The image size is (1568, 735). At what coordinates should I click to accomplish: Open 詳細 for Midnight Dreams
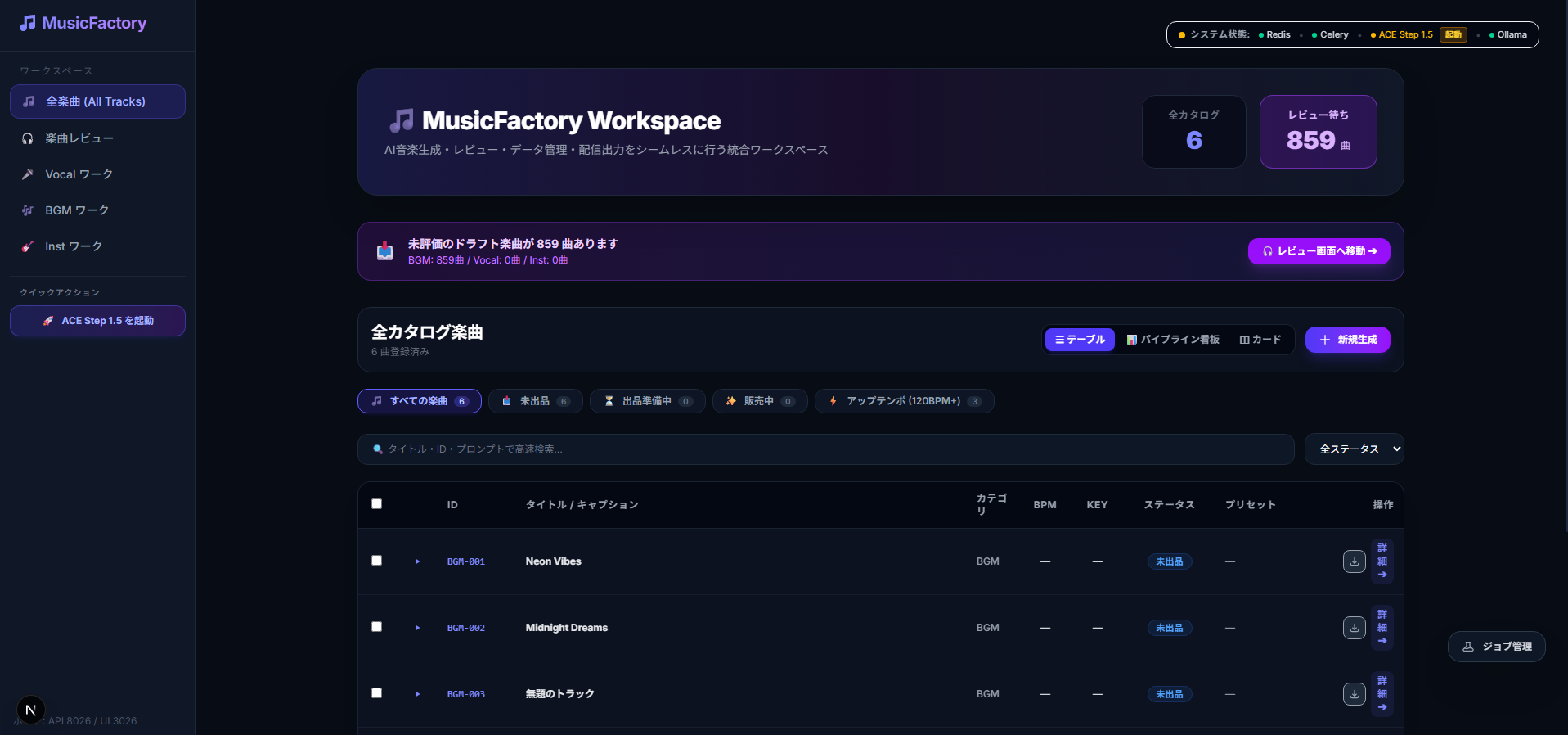[1382, 628]
